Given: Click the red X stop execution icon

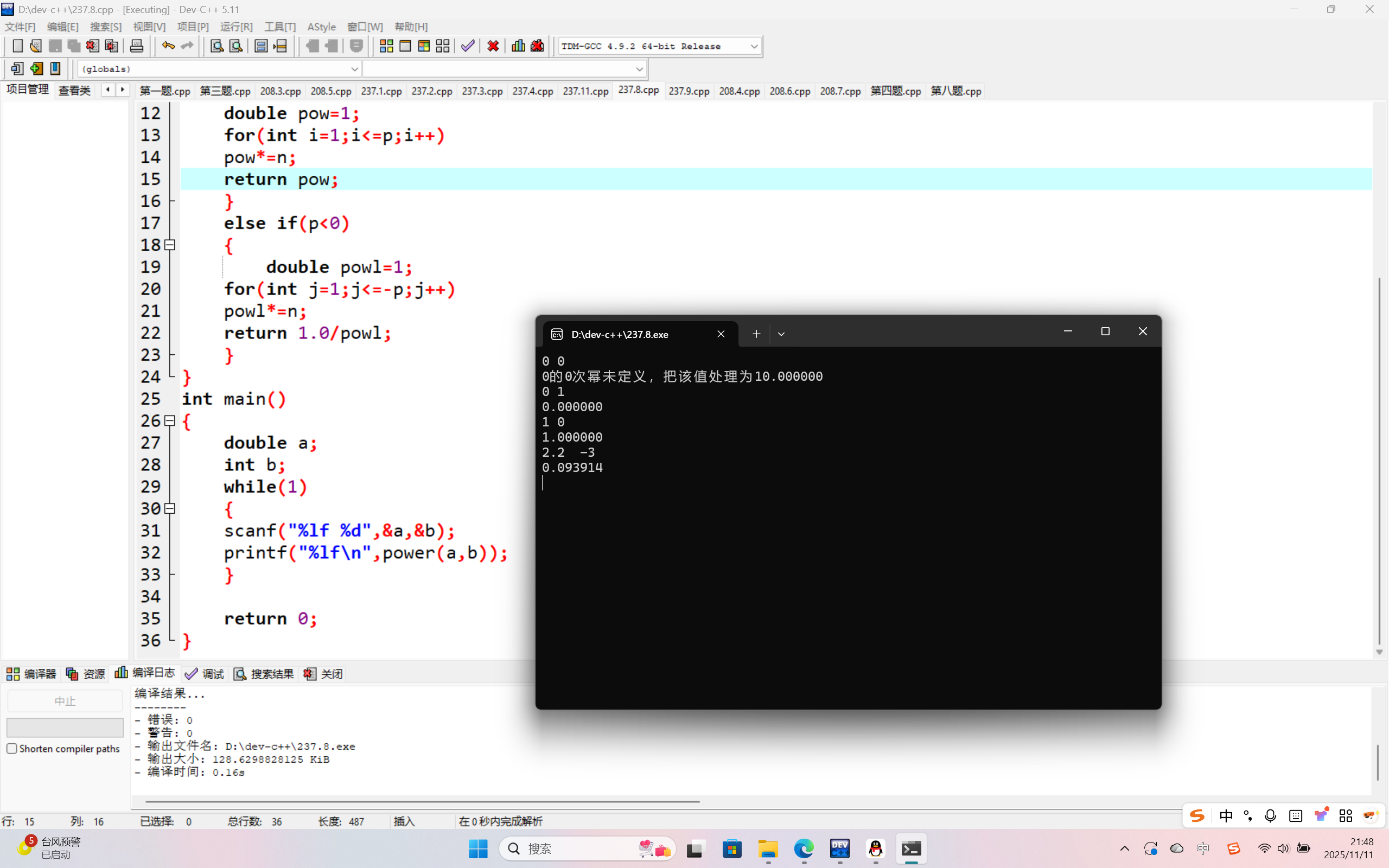Looking at the screenshot, I should [x=493, y=46].
